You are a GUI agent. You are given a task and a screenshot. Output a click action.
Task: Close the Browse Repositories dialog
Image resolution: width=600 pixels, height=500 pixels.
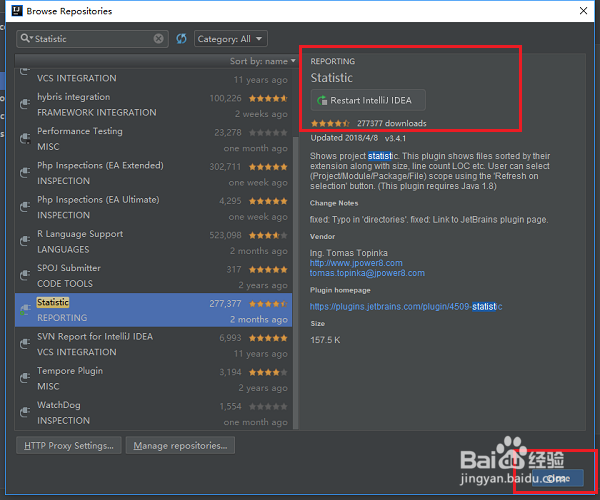tap(583, 11)
